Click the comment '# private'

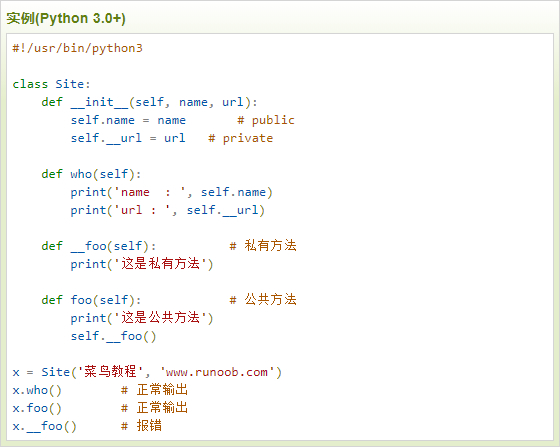point(241,139)
